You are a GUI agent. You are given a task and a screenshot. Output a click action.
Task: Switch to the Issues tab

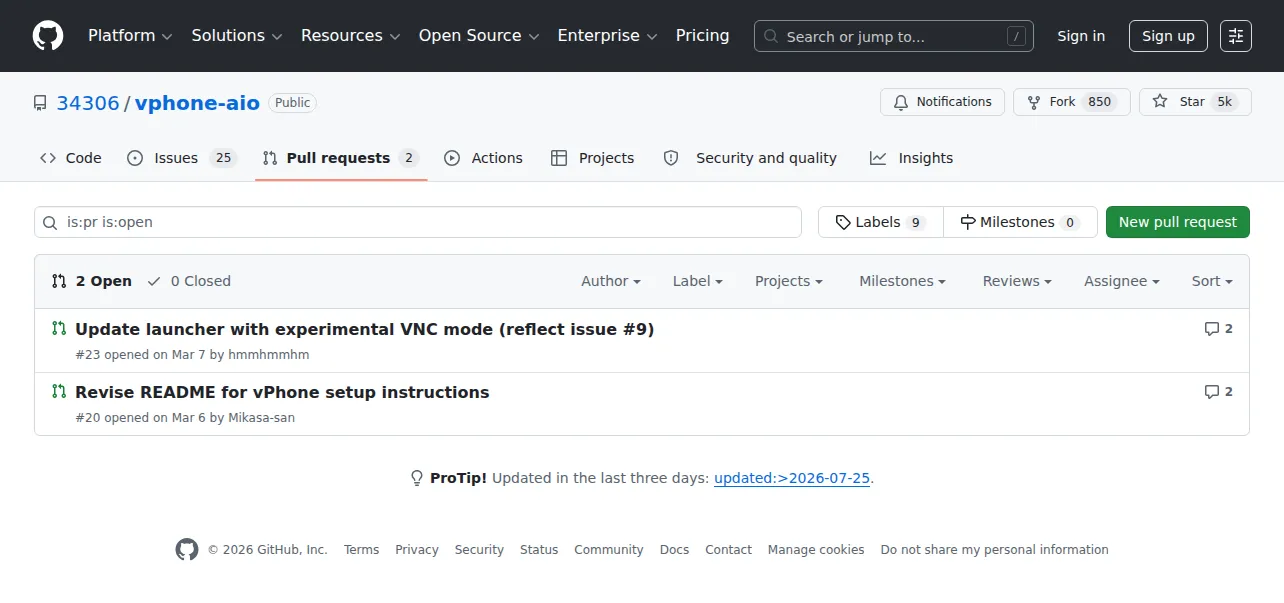tap(181, 158)
